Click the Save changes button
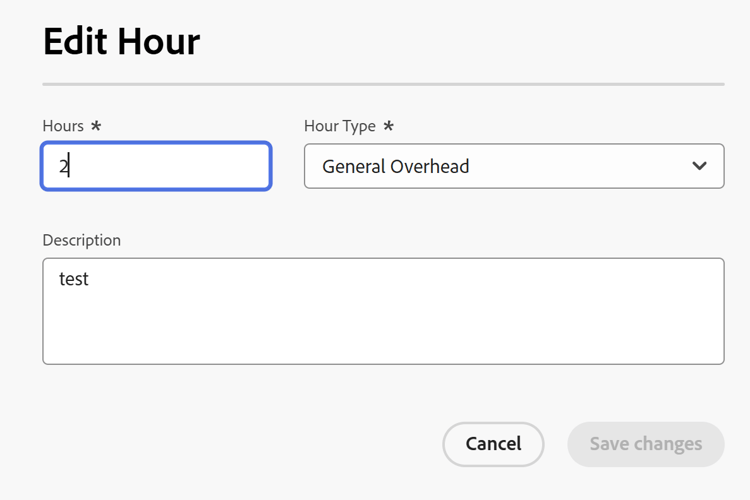Viewport: 750px width, 500px height. click(645, 444)
